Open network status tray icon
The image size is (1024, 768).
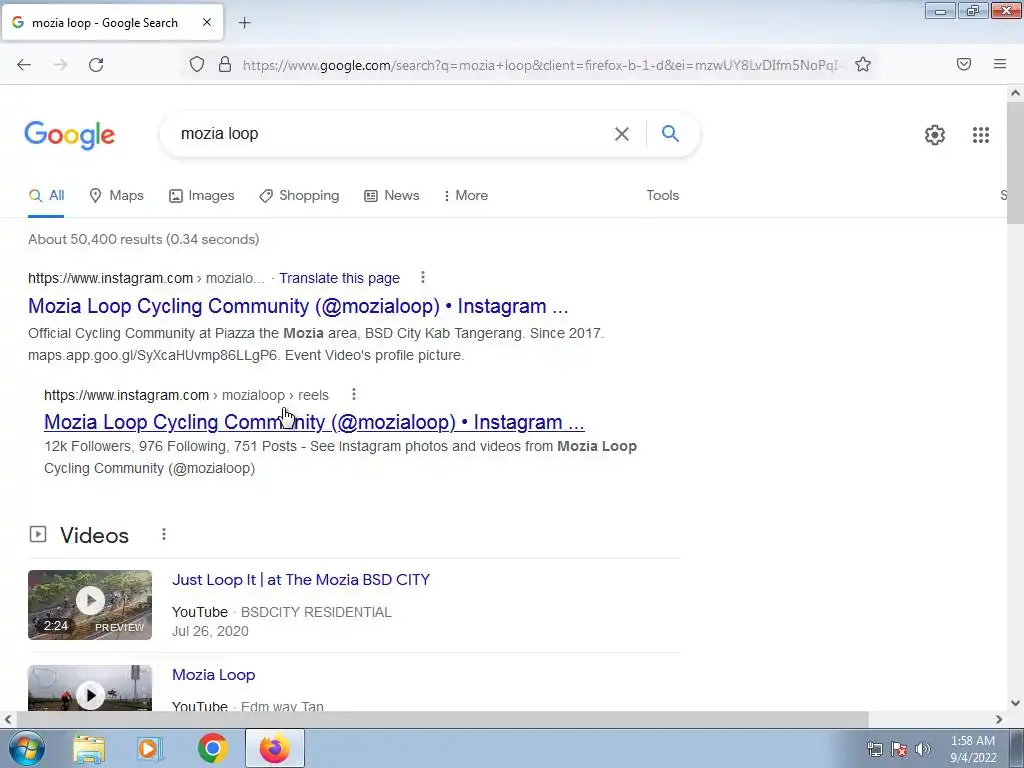coord(874,749)
